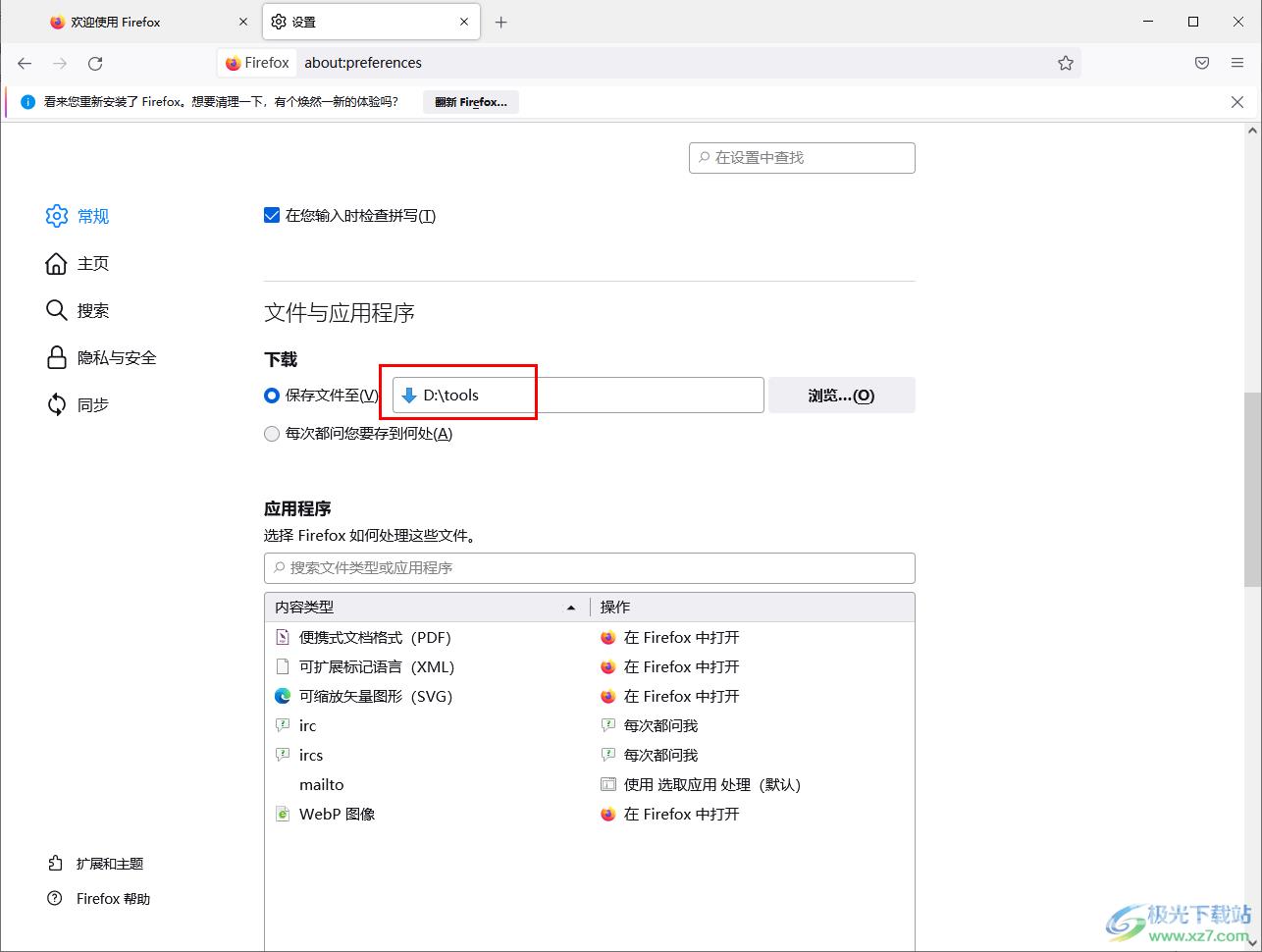The height and width of the screenshot is (952, 1262).
Task: Open the 搜索 settings category
Action: (77, 310)
